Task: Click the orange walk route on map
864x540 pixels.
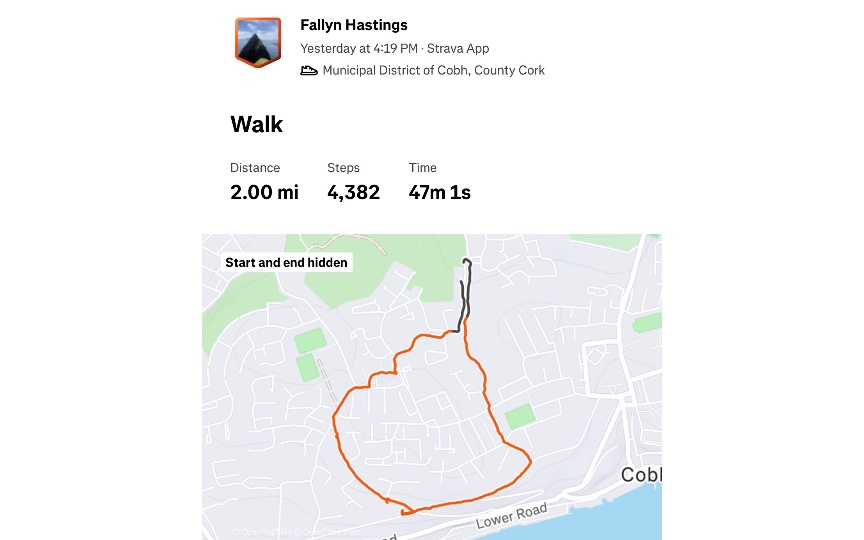Action: pos(337,440)
